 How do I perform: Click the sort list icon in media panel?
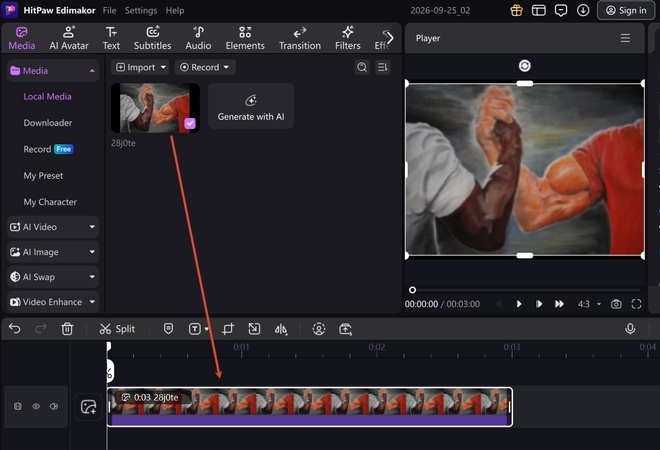pyautogui.click(x=383, y=67)
